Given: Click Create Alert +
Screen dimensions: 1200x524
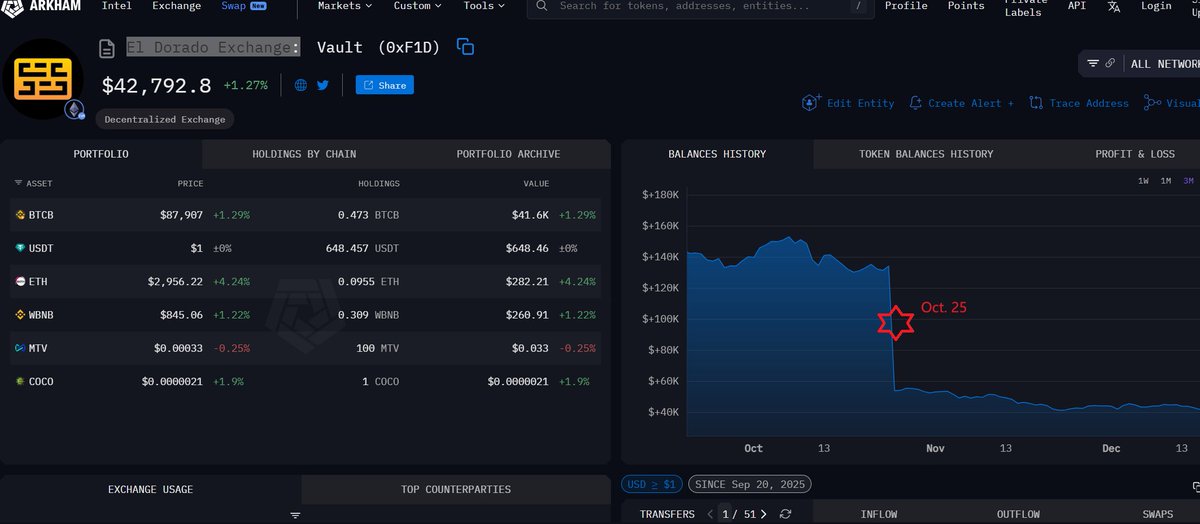Looking at the screenshot, I should [x=961, y=103].
